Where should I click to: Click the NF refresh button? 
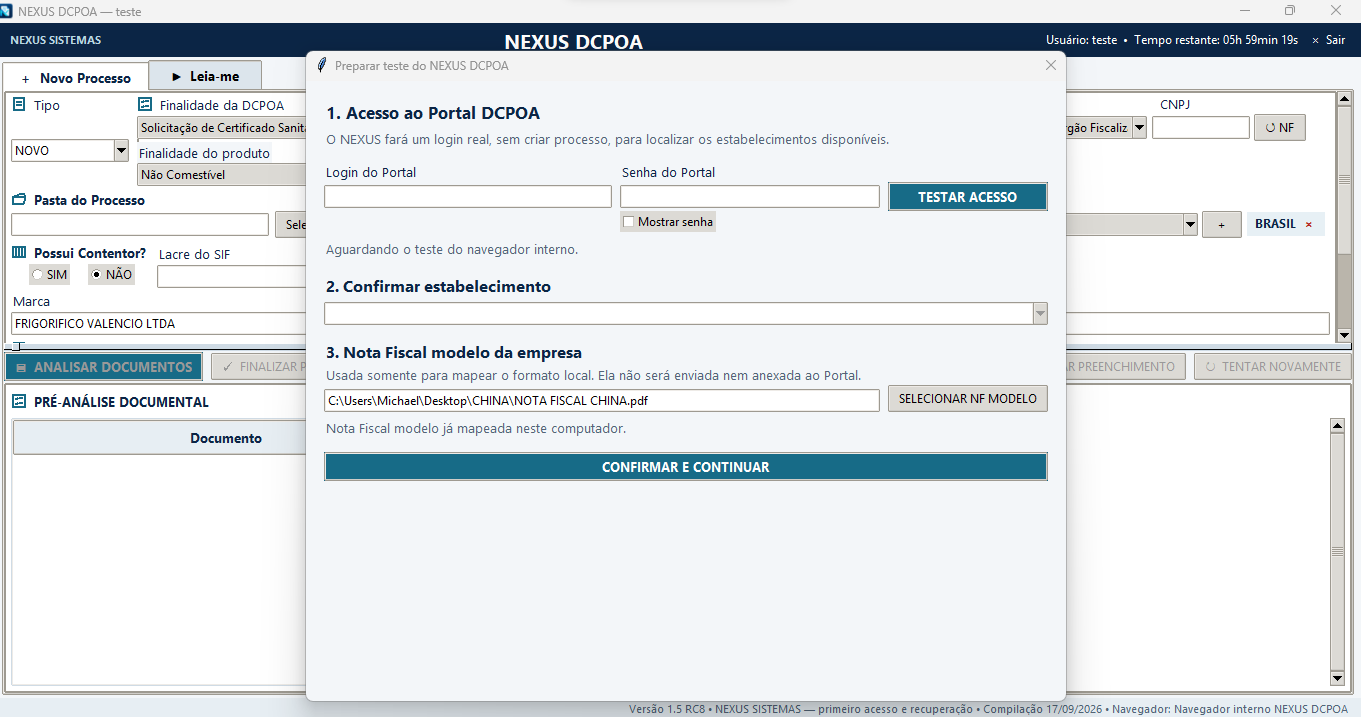coord(1280,128)
